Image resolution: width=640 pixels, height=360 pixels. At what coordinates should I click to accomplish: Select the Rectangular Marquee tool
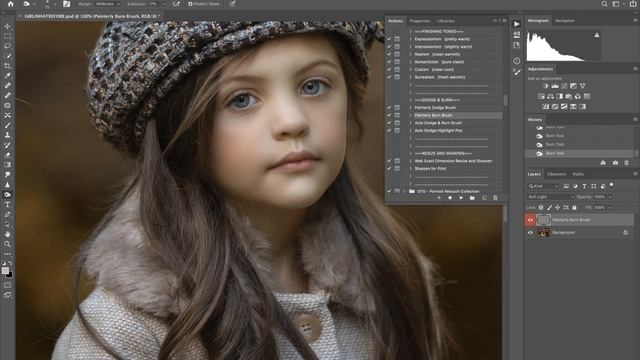pyautogui.click(x=7, y=36)
